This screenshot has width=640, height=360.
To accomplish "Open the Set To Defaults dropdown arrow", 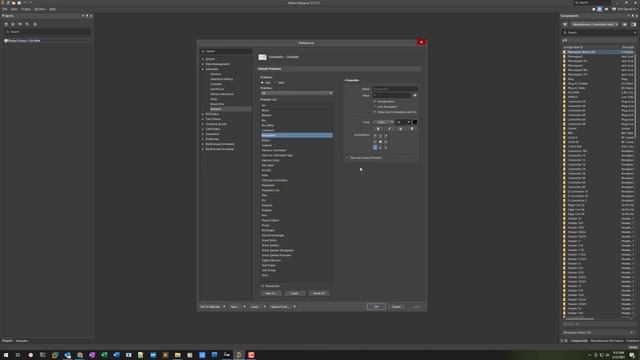I will click(224, 307).
